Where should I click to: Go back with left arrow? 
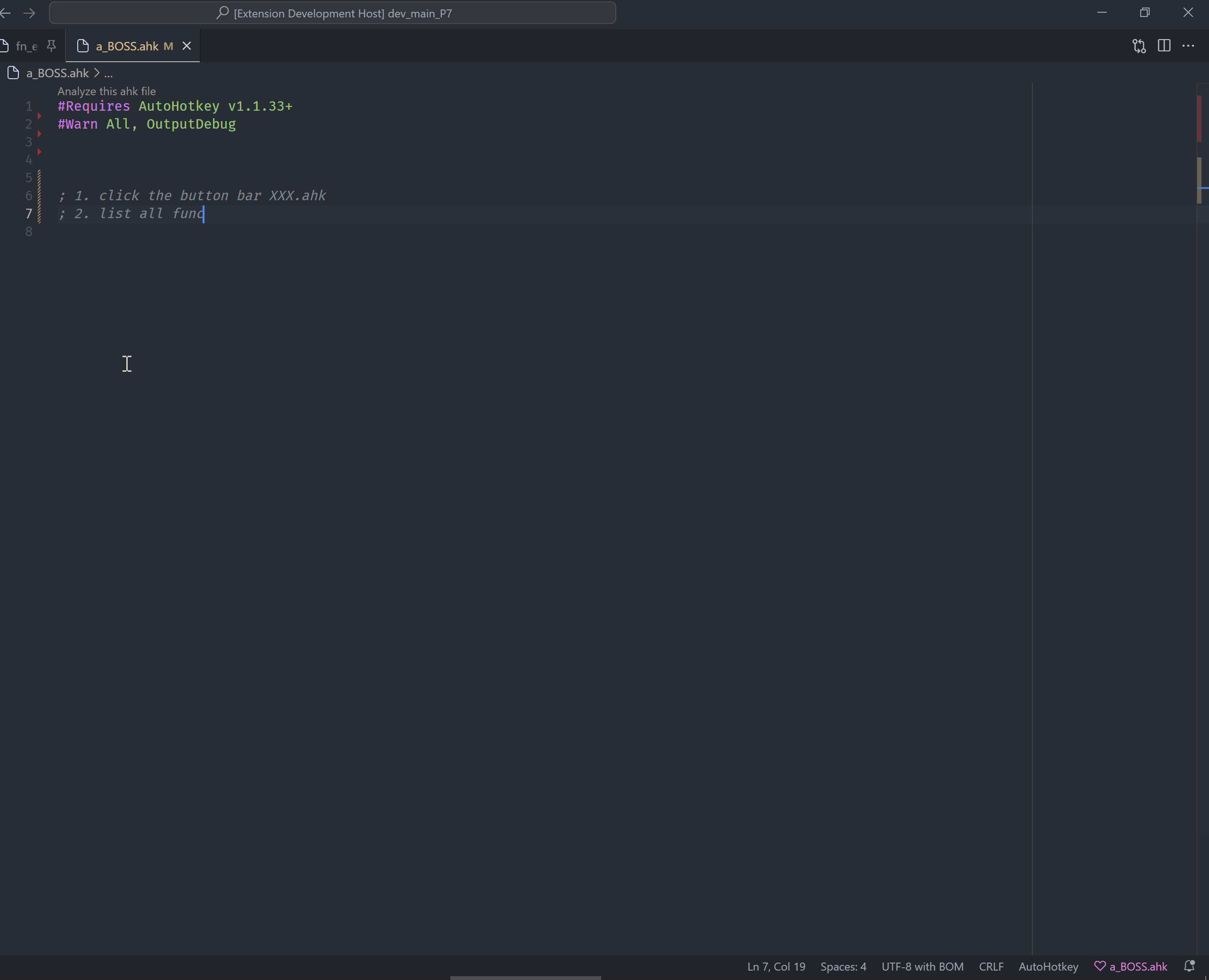(x=6, y=13)
